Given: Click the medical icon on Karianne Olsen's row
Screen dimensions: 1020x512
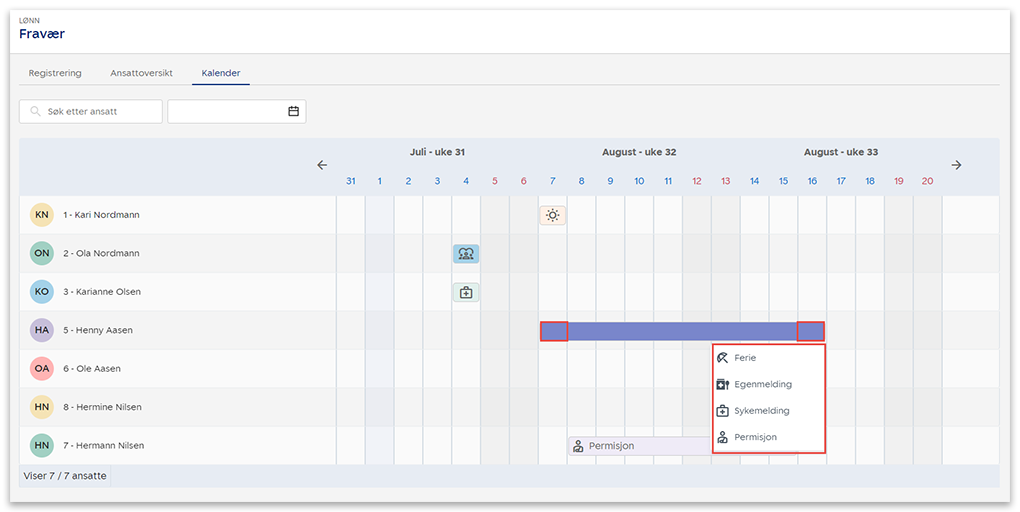Looking at the screenshot, I should [x=465, y=292].
